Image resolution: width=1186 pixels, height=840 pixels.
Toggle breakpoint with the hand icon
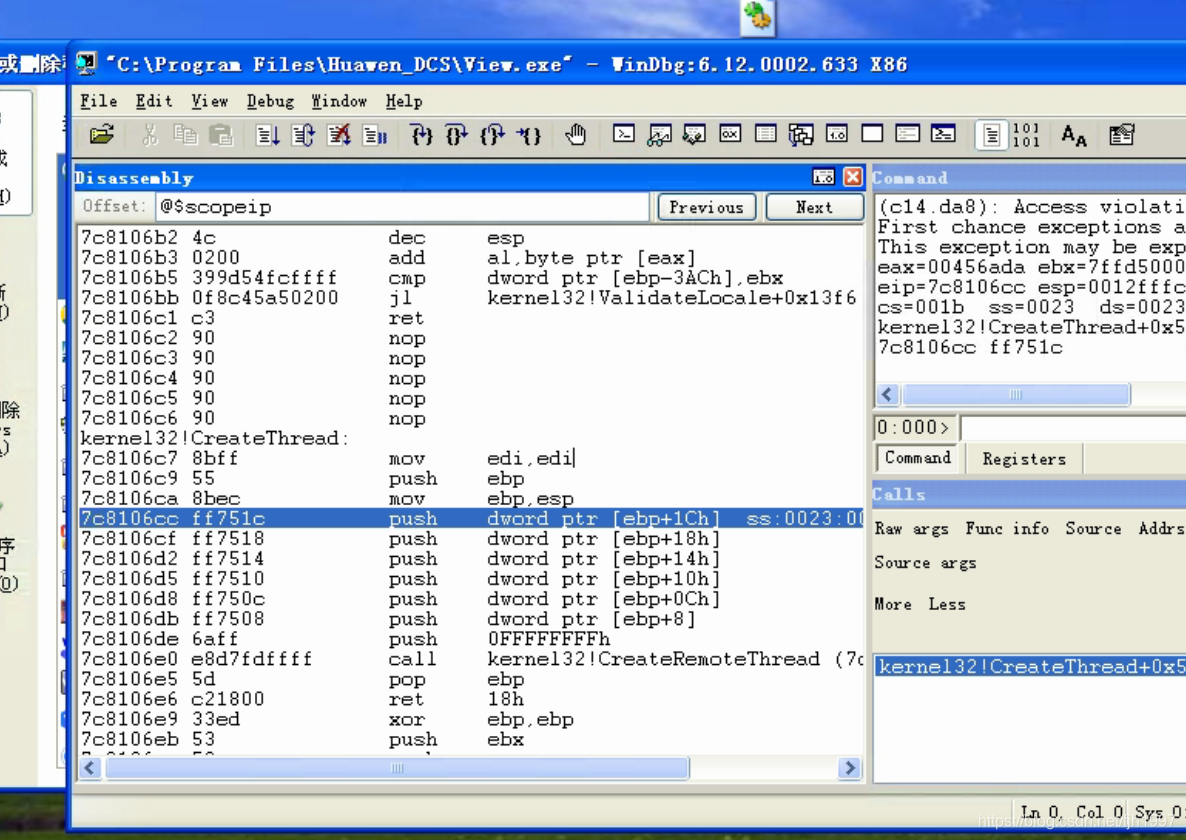[576, 135]
